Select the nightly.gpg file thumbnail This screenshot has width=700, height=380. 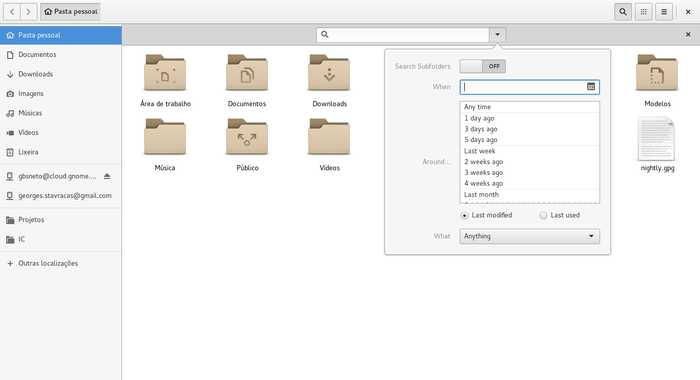click(656, 138)
